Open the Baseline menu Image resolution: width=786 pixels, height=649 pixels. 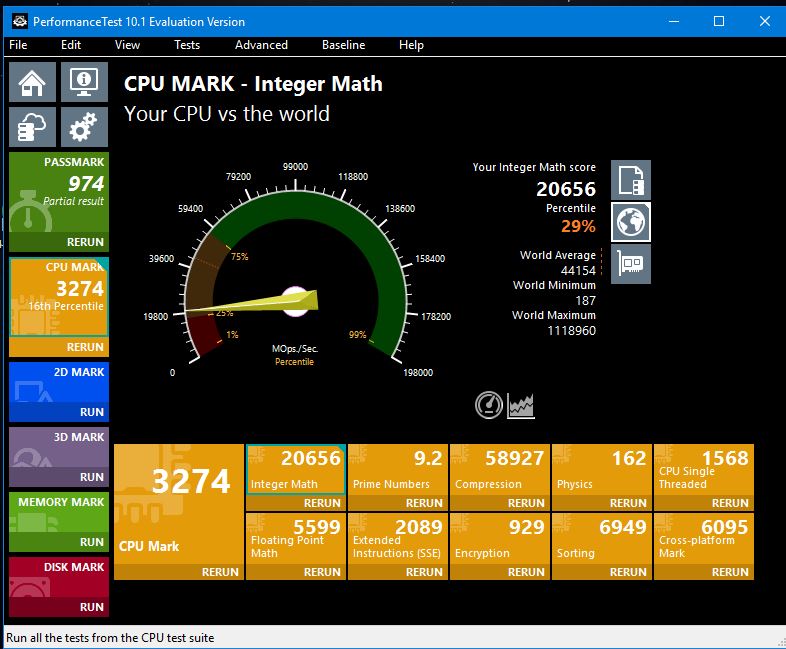click(343, 45)
